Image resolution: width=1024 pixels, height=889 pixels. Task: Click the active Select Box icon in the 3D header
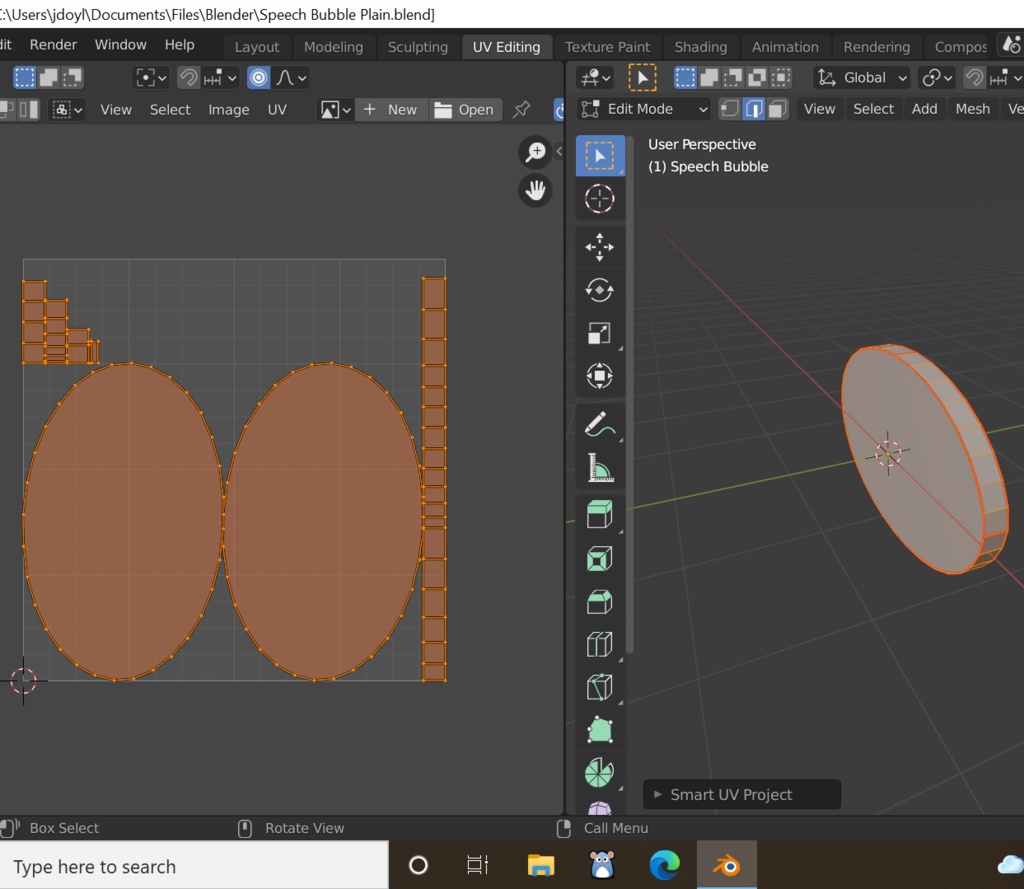tap(642, 78)
